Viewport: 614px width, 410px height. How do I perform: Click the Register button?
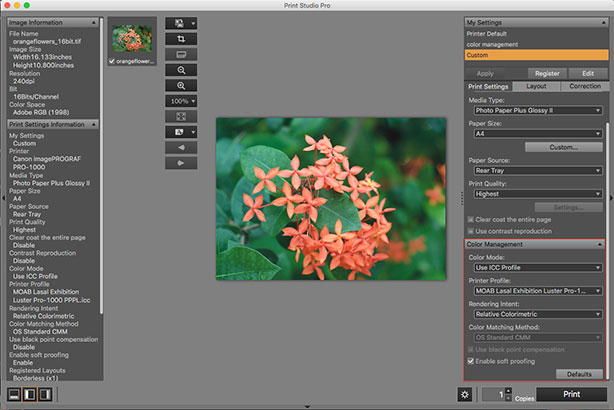547,73
